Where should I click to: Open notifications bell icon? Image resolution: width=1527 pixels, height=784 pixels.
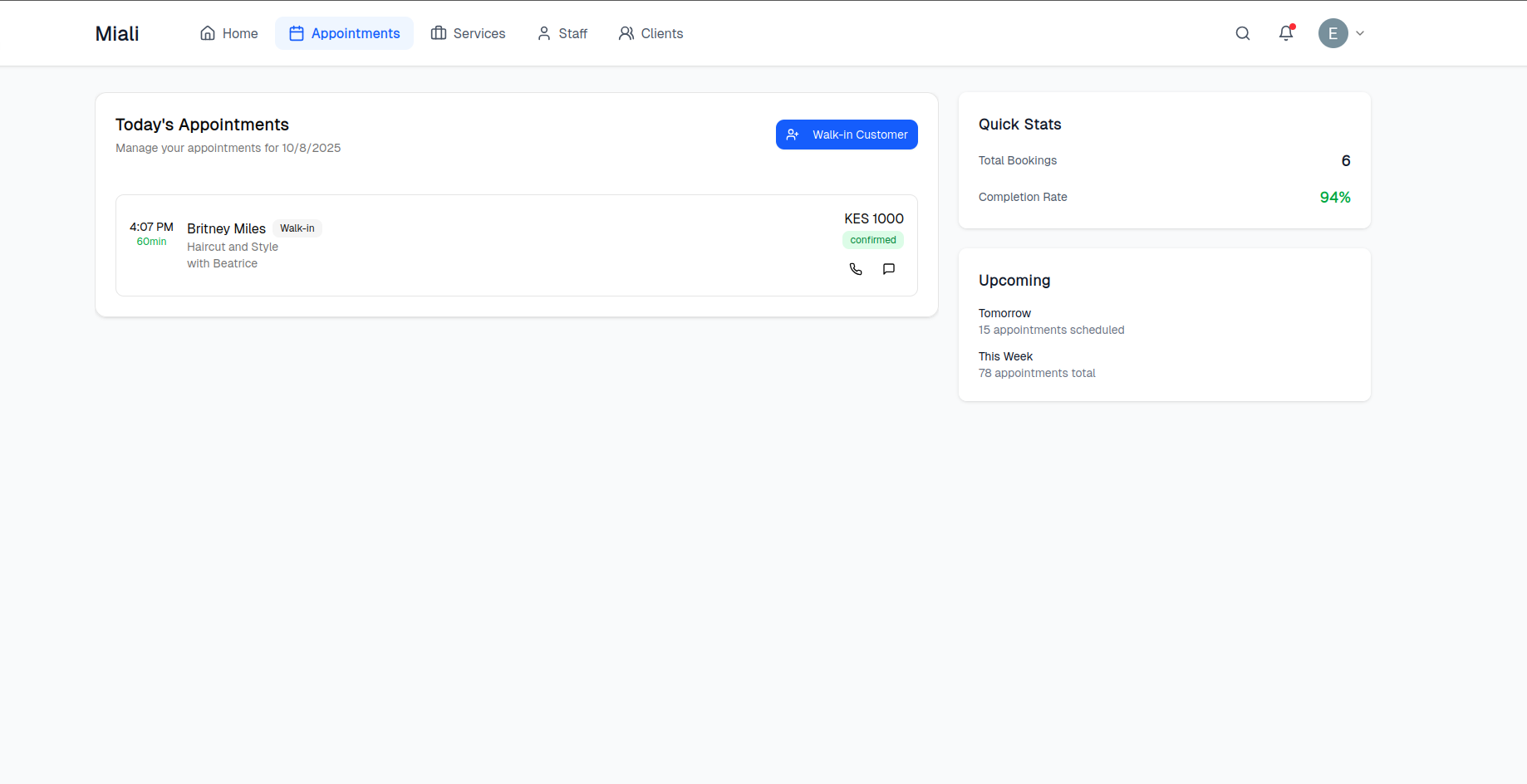click(x=1286, y=33)
